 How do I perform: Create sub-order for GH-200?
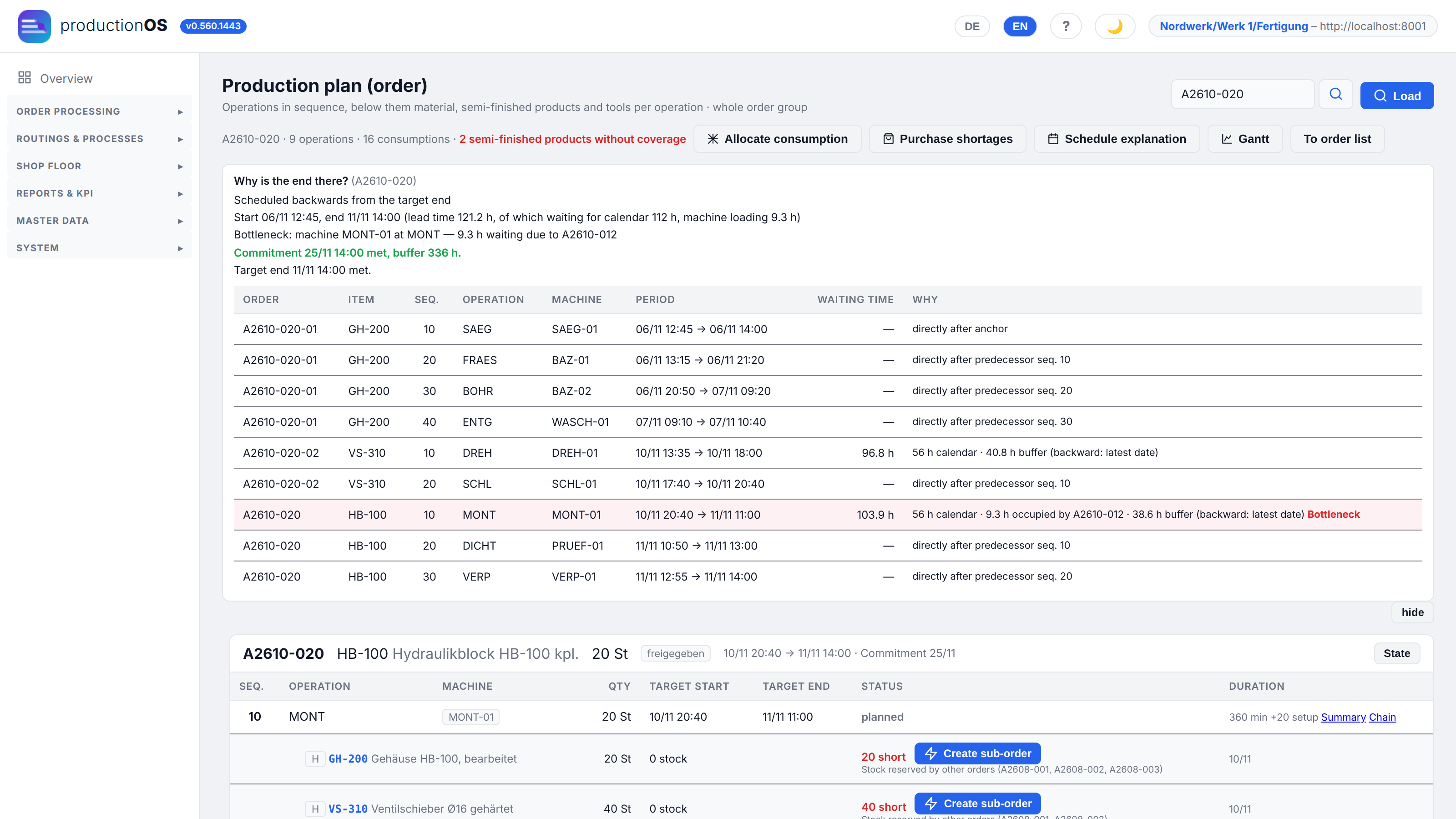pyautogui.click(x=977, y=753)
